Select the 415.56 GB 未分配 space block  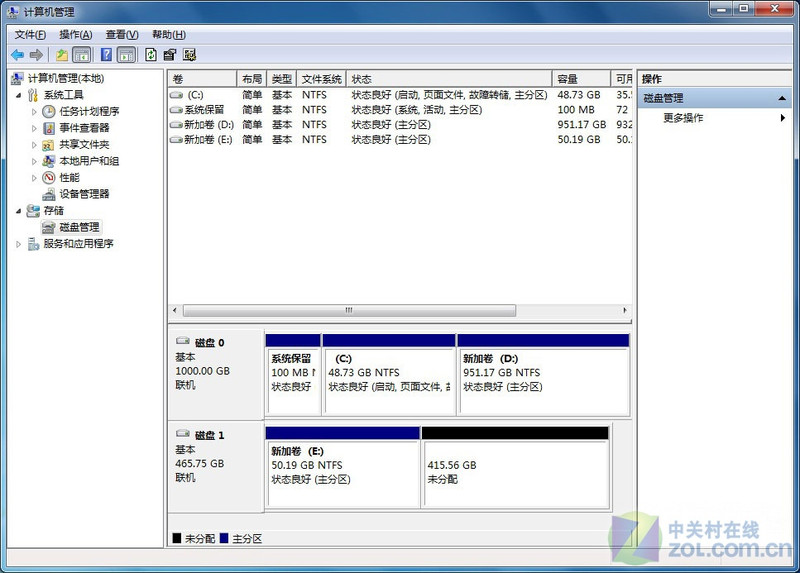point(515,467)
